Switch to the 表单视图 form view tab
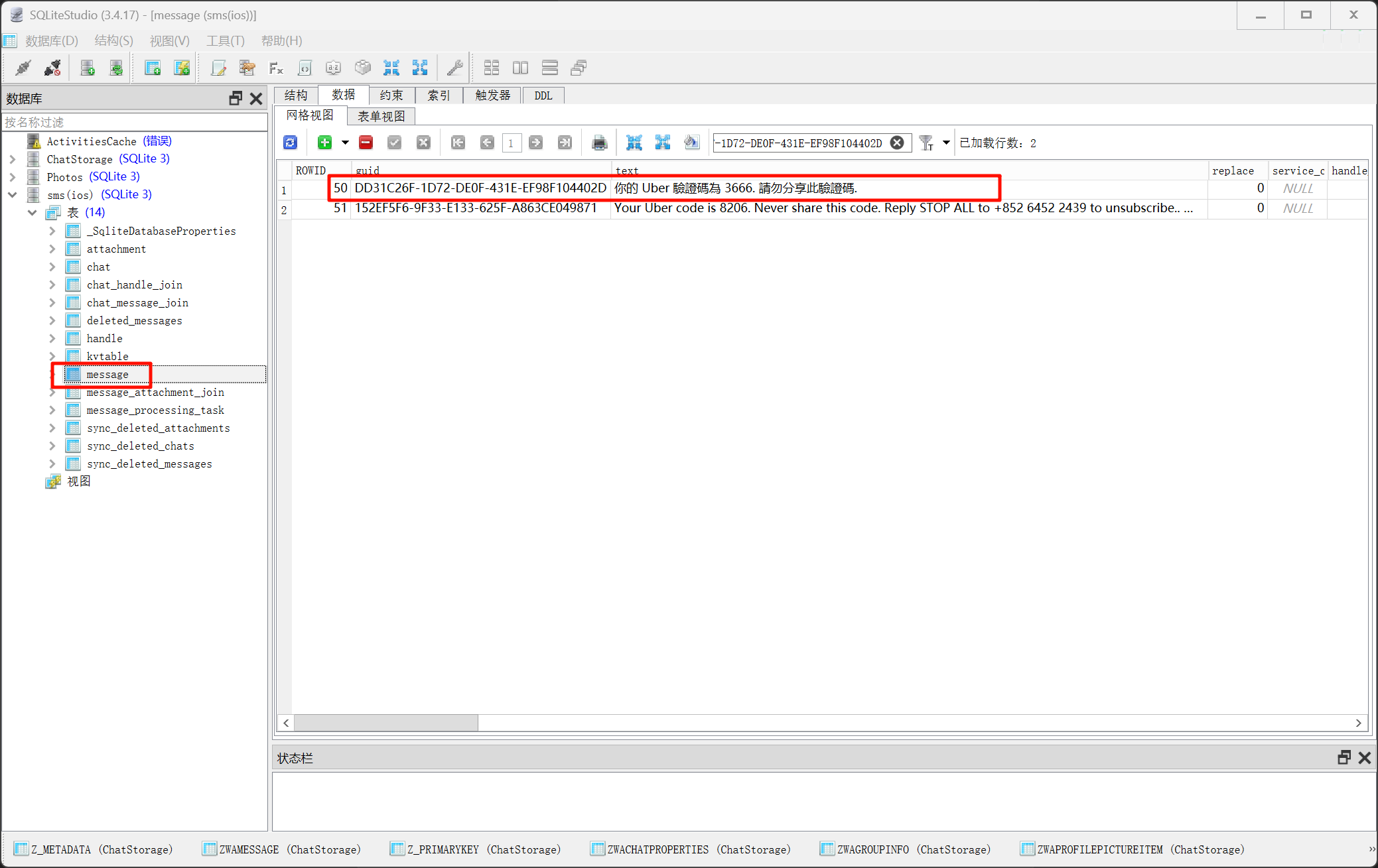The height and width of the screenshot is (868, 1378). point(381,117)
